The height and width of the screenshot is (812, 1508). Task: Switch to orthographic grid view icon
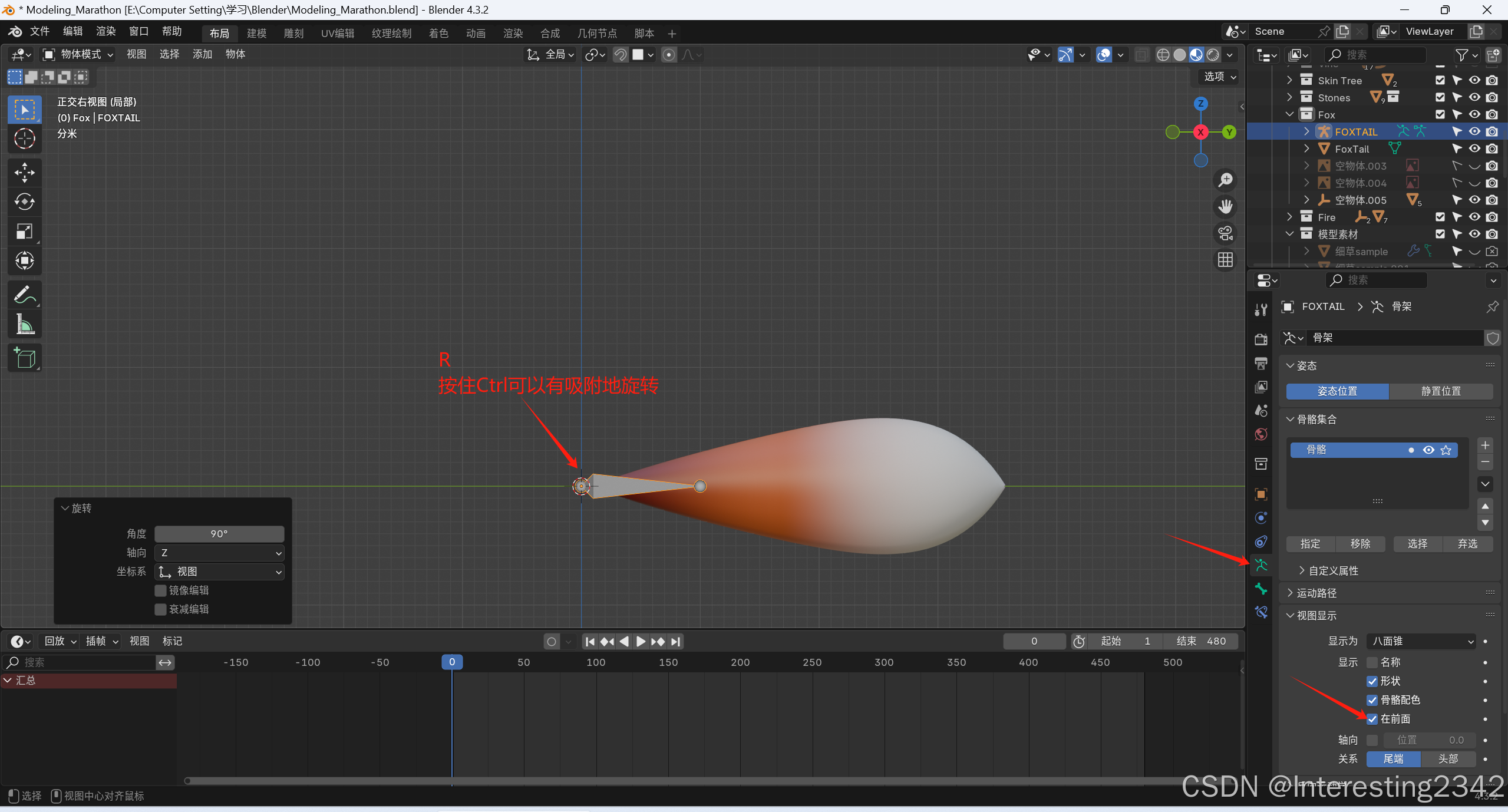pos(1225,260)
